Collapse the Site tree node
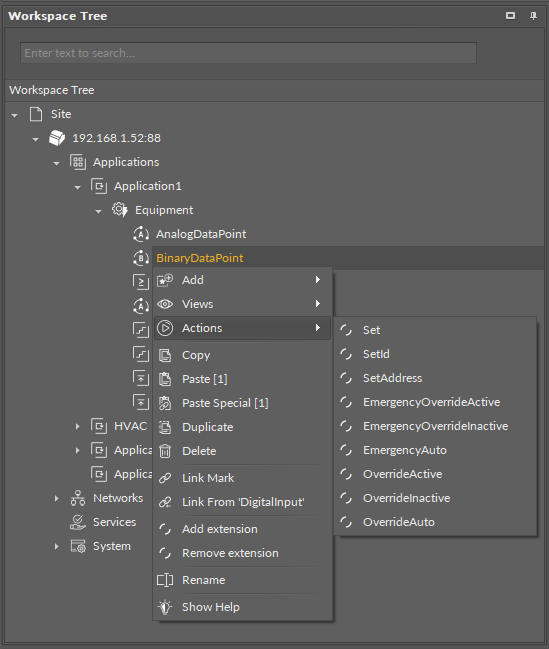This screenshot has height=649, width=549. tap(15, 115)
